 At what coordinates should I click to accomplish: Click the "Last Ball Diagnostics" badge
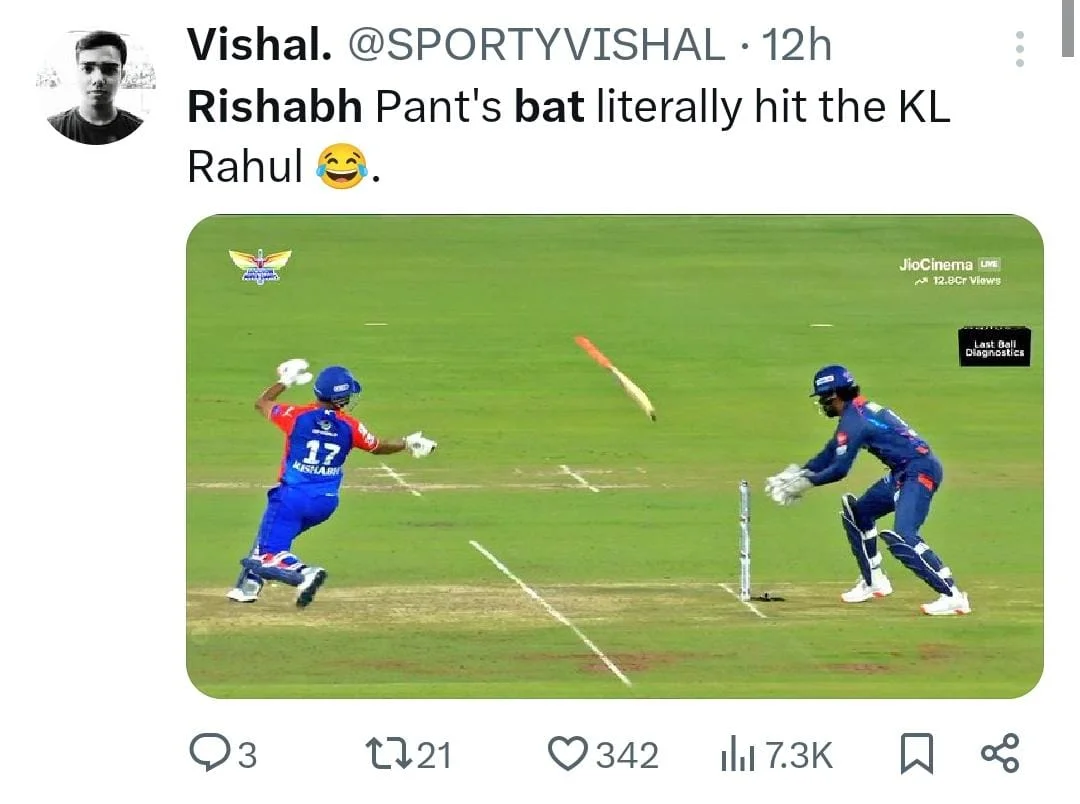click(x=993, y=346)
